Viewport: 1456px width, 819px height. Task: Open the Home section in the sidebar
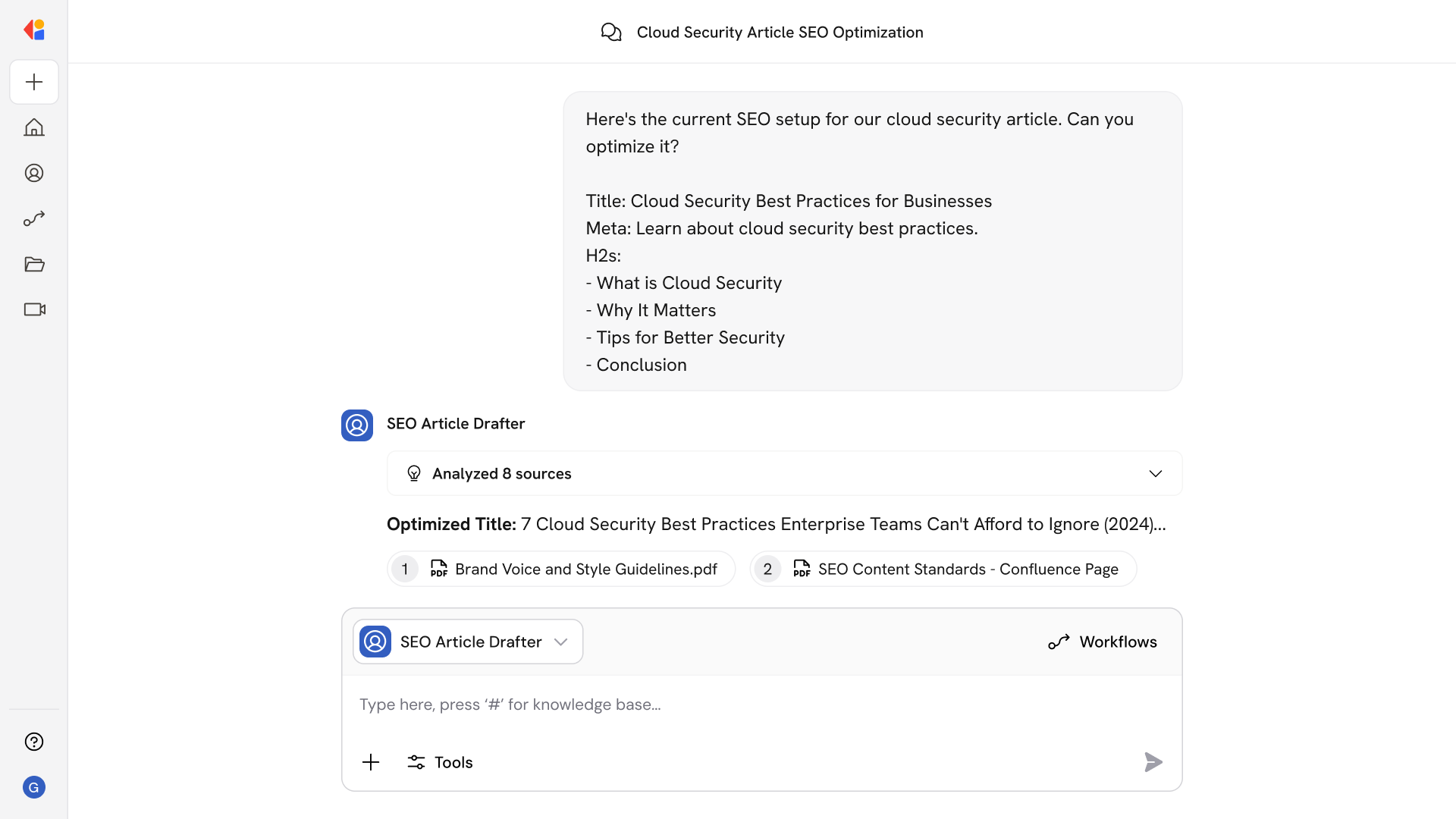click(34, 127)
